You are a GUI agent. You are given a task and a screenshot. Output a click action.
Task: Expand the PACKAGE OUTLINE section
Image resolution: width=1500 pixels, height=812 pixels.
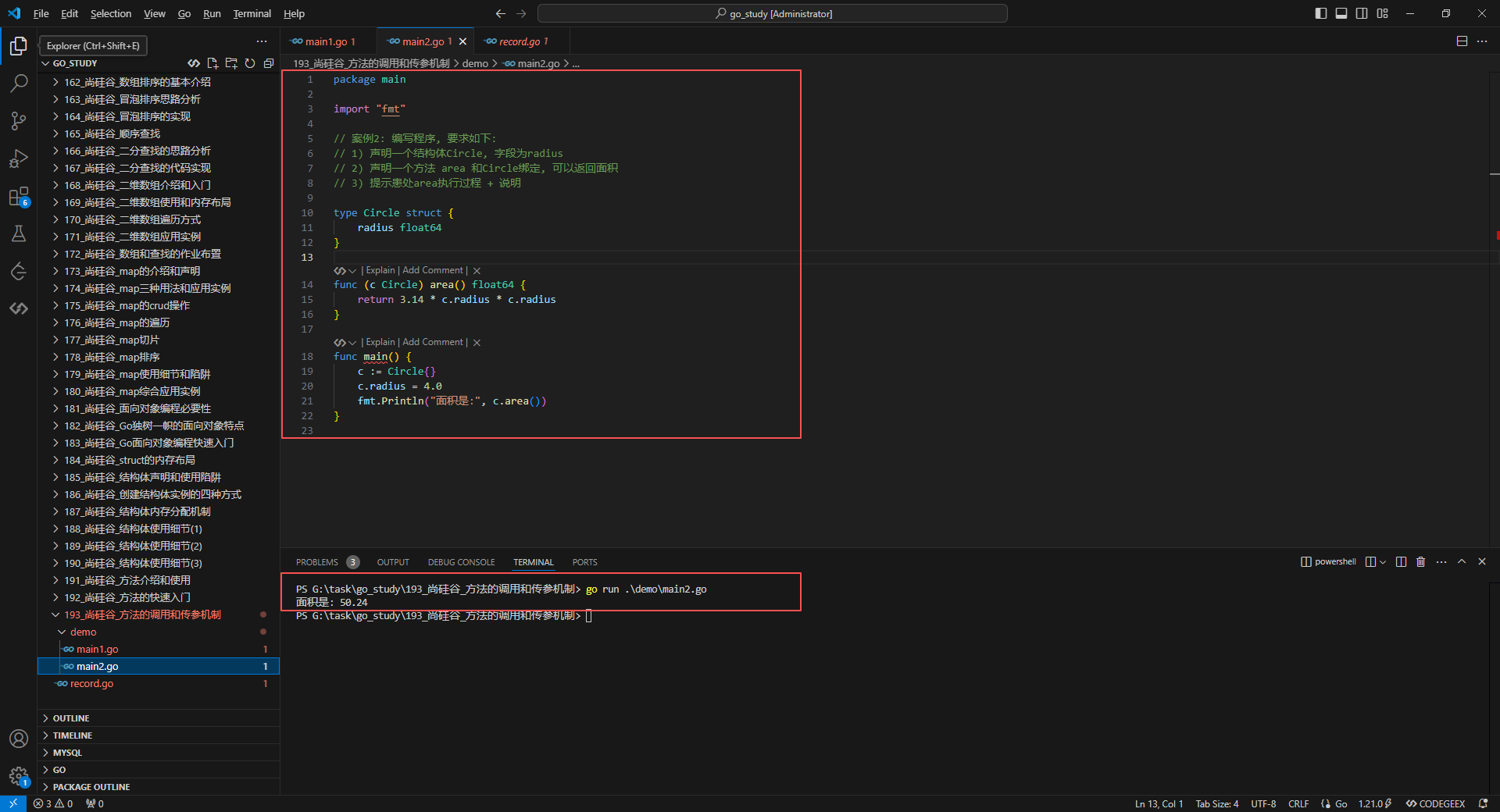point(159,787)
